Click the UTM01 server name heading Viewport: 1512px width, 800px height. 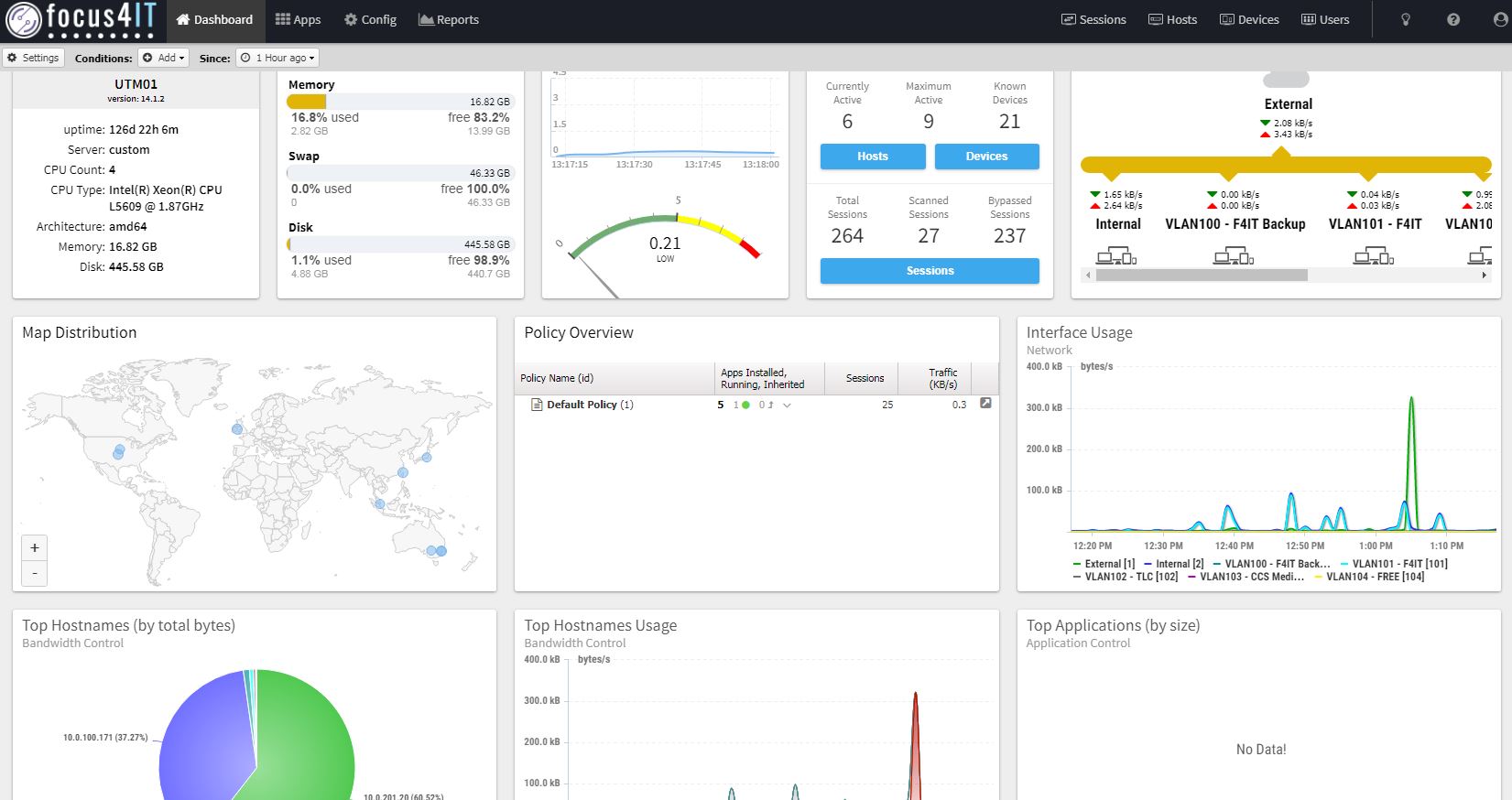(x=136, y=84)
